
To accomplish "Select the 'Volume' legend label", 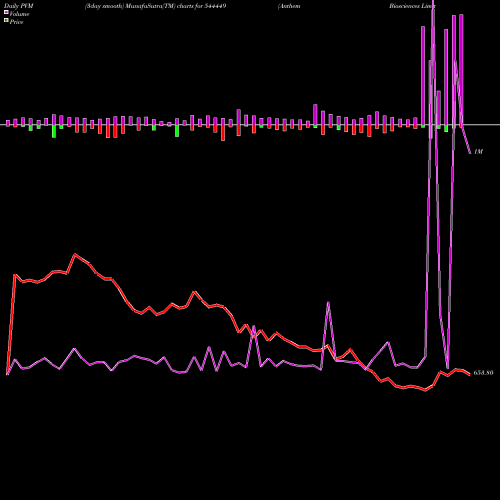I will 19,14.
